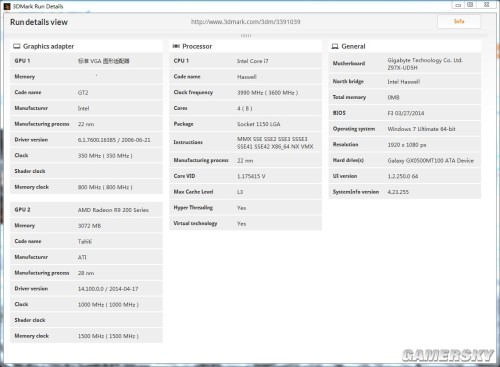500x367 pixels.
Task: Click the Info button
Action: [459, 22]
